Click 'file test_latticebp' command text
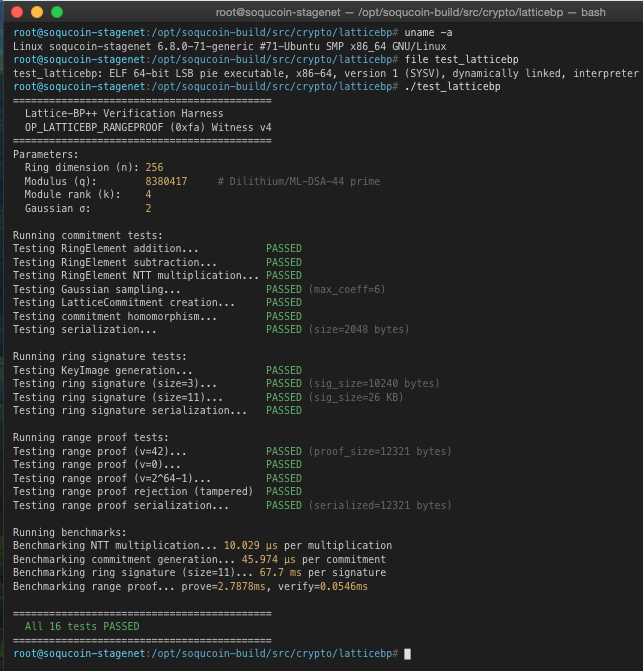 coord(462,59)
